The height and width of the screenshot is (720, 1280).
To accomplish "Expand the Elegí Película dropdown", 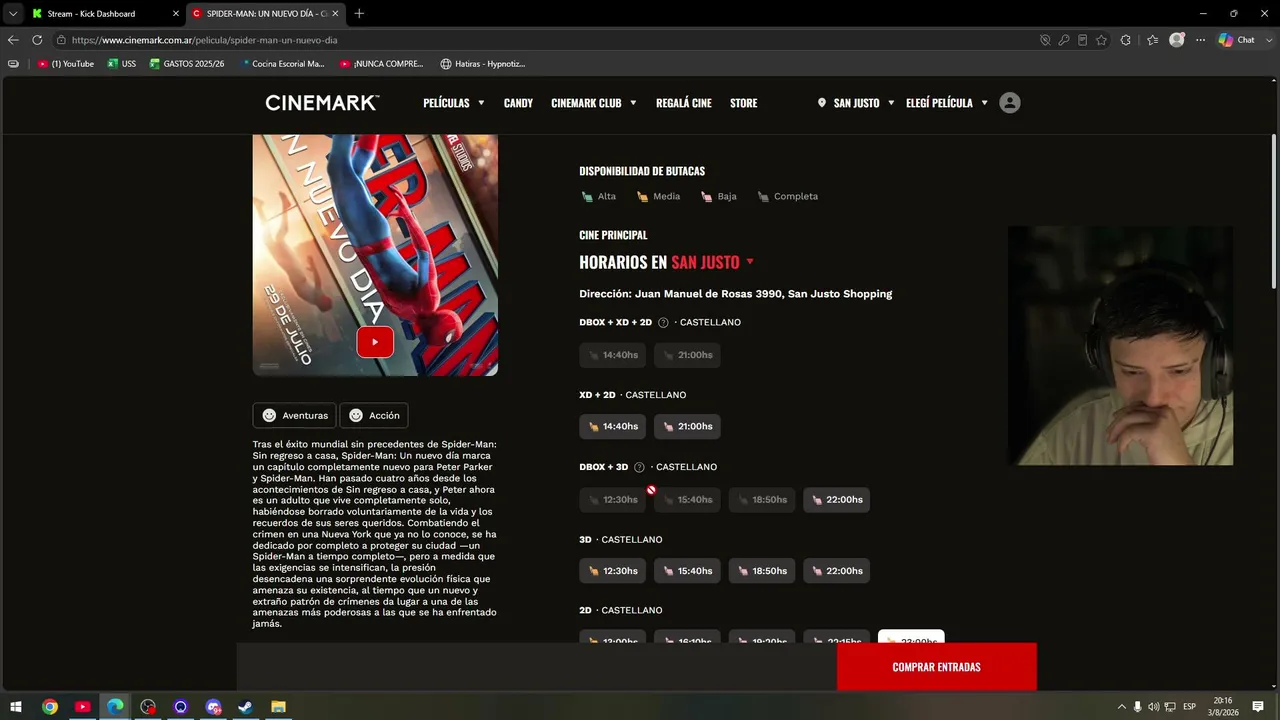I will coord(947,103).
